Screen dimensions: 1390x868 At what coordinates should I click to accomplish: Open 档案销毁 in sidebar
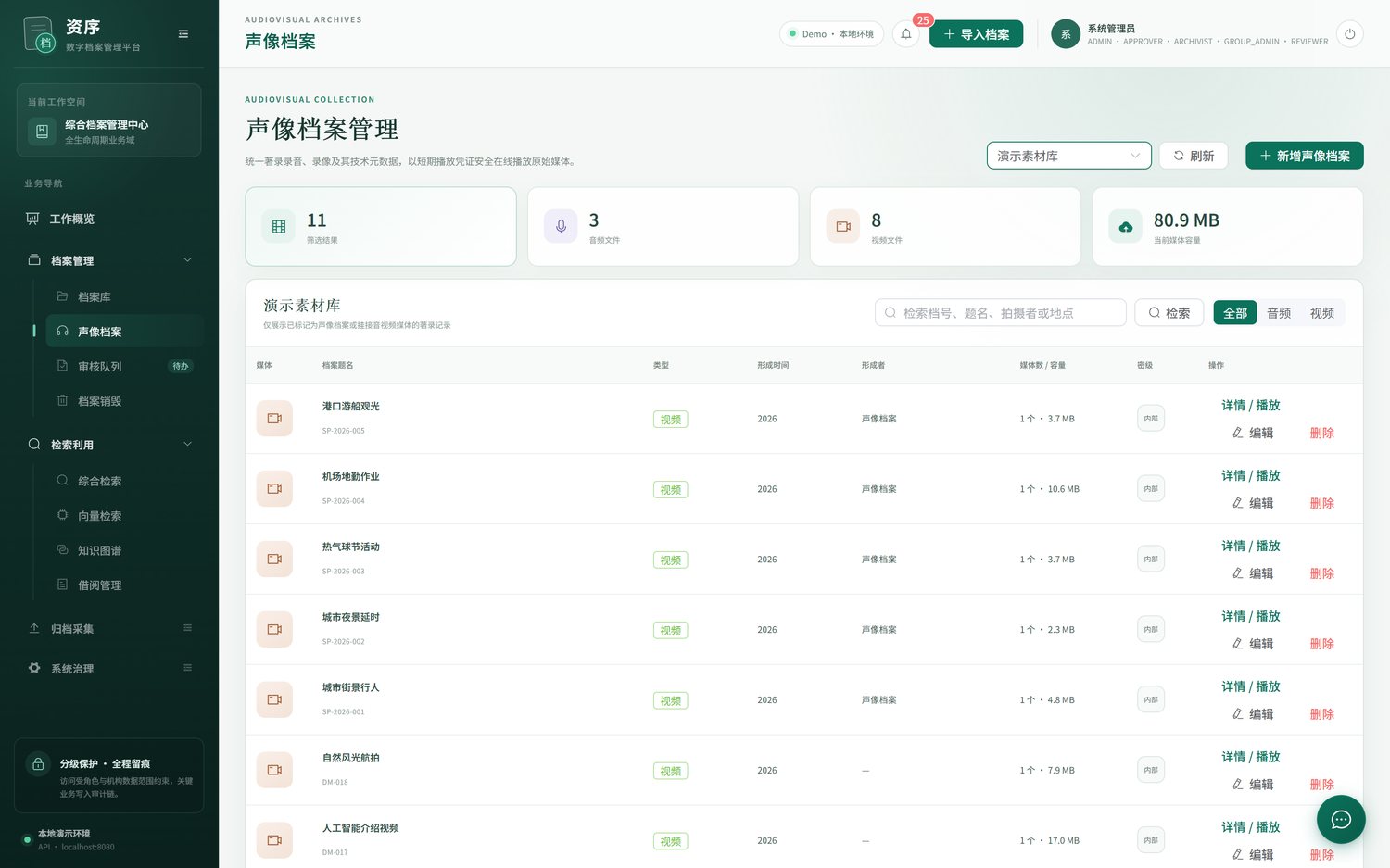tap(124, 401)
